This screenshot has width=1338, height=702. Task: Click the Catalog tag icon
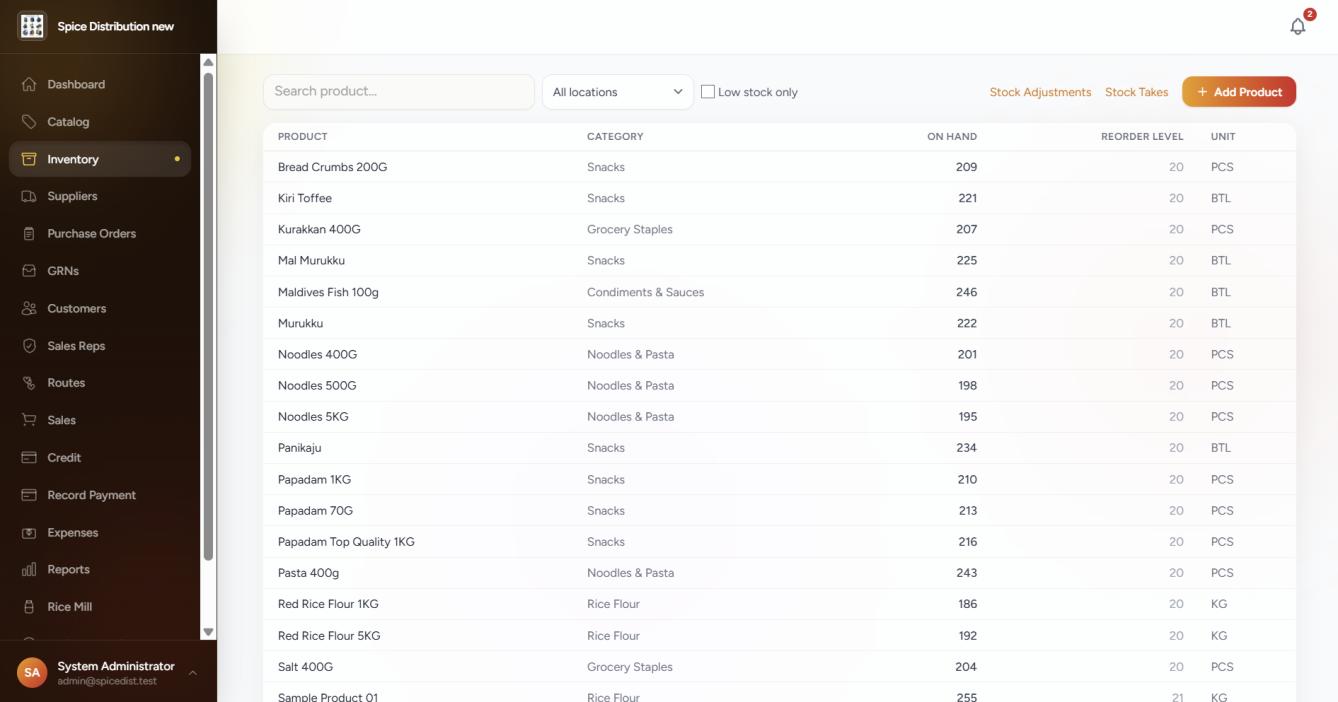29,122
